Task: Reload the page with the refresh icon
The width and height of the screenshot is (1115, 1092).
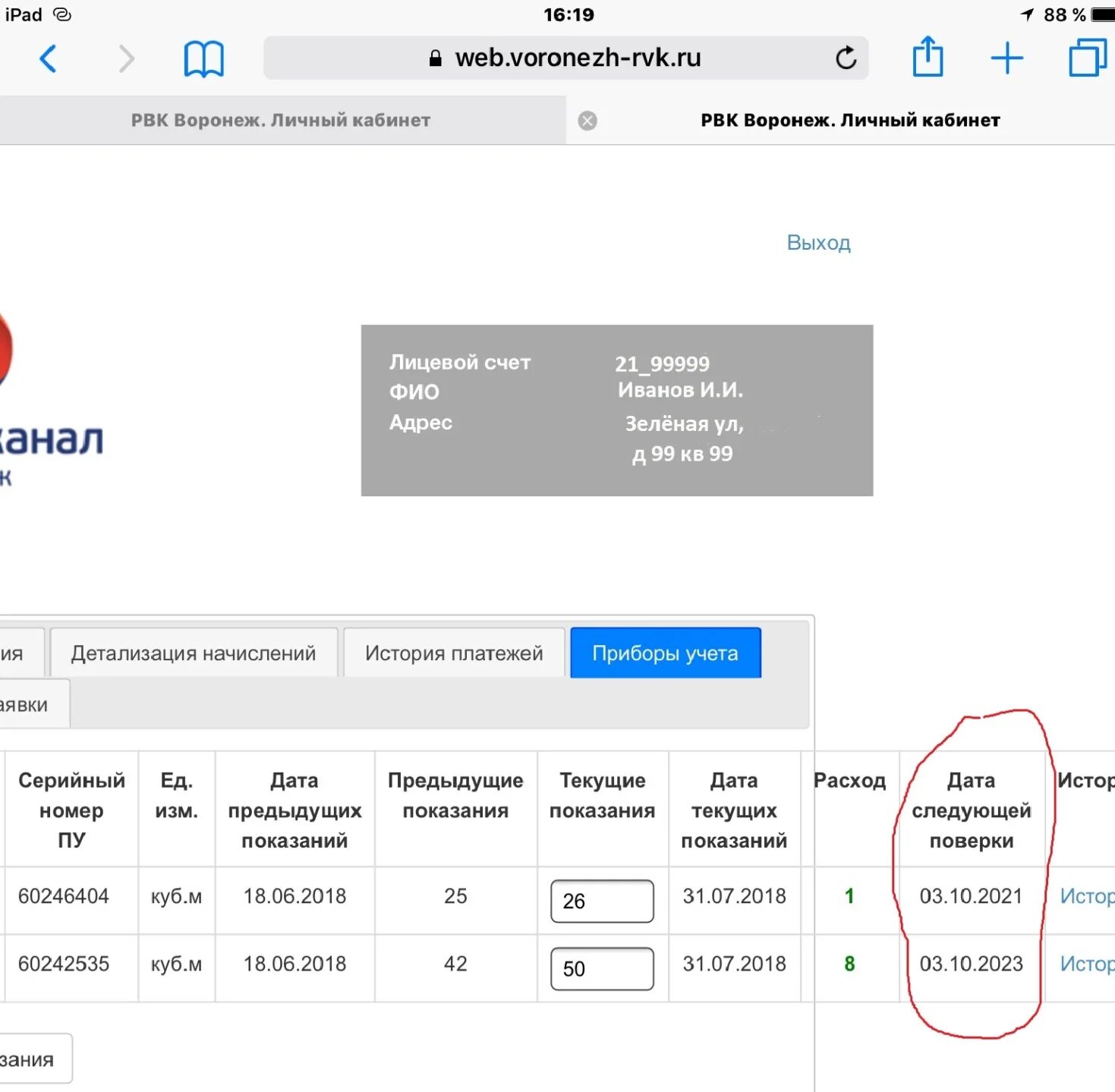Action: click(x=846, y=58)
